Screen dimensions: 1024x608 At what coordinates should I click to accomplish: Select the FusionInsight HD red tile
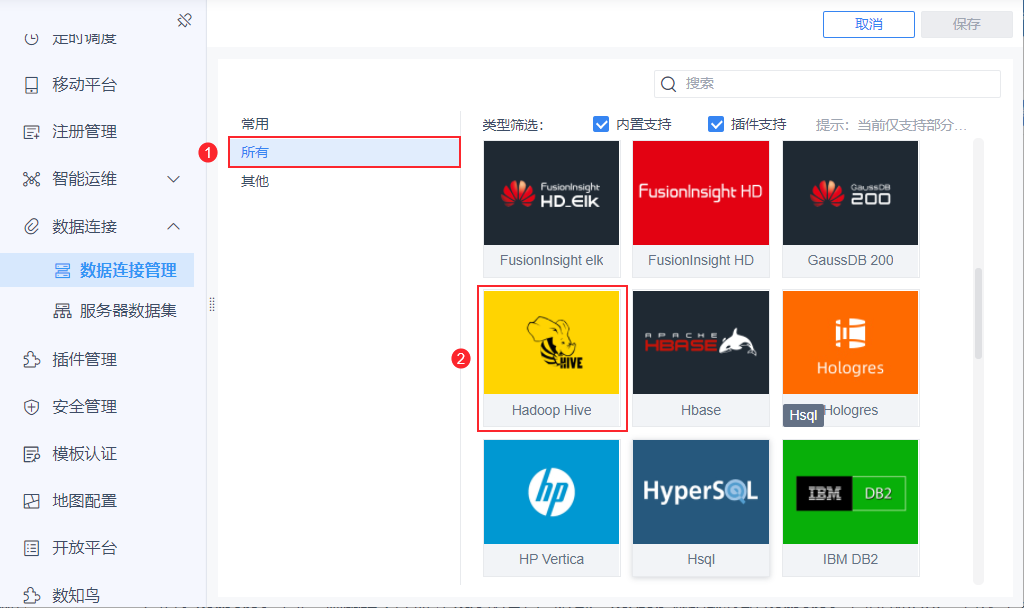coord(701,209)
